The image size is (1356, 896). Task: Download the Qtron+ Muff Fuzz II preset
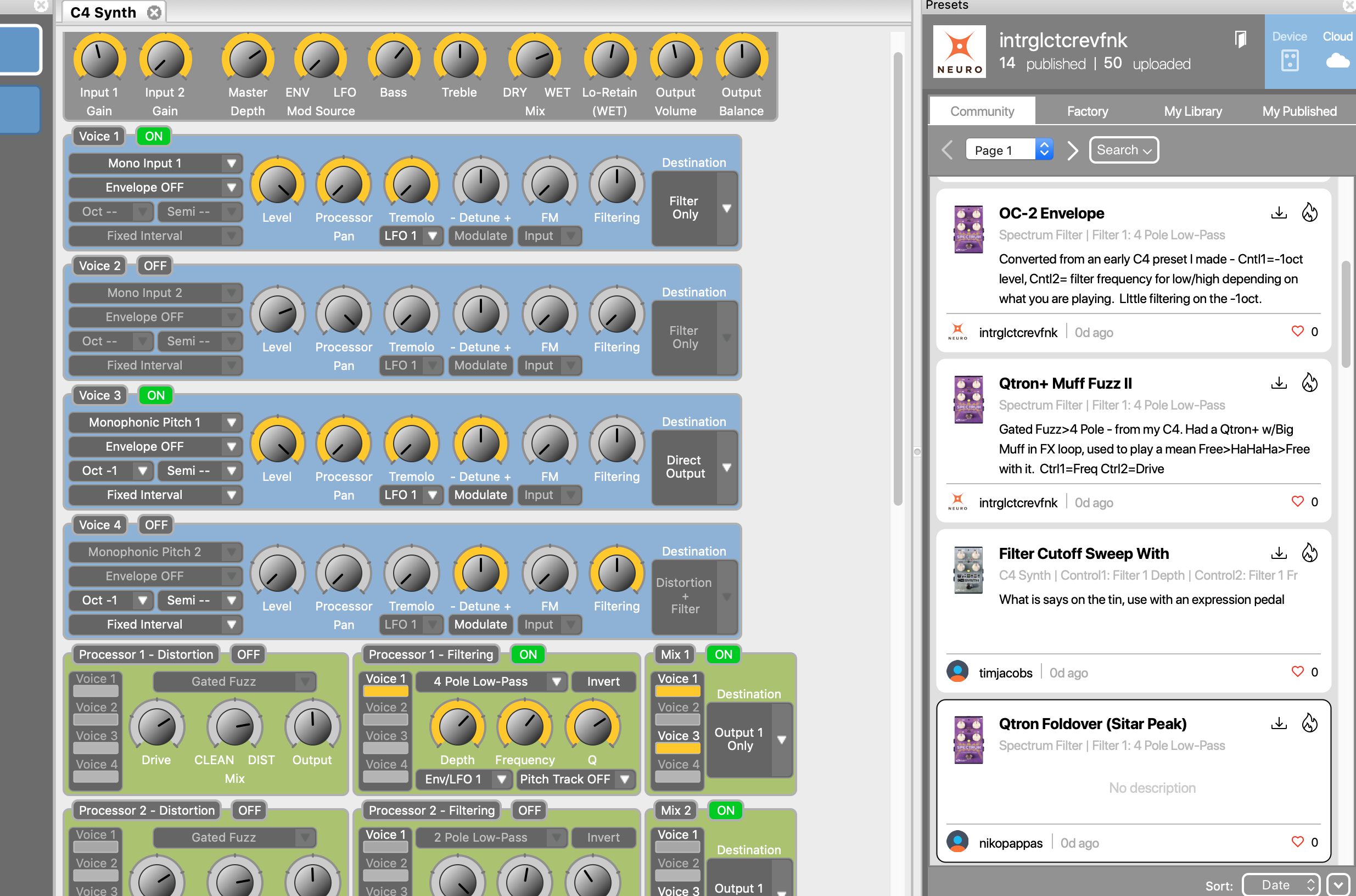(1279, 383)
